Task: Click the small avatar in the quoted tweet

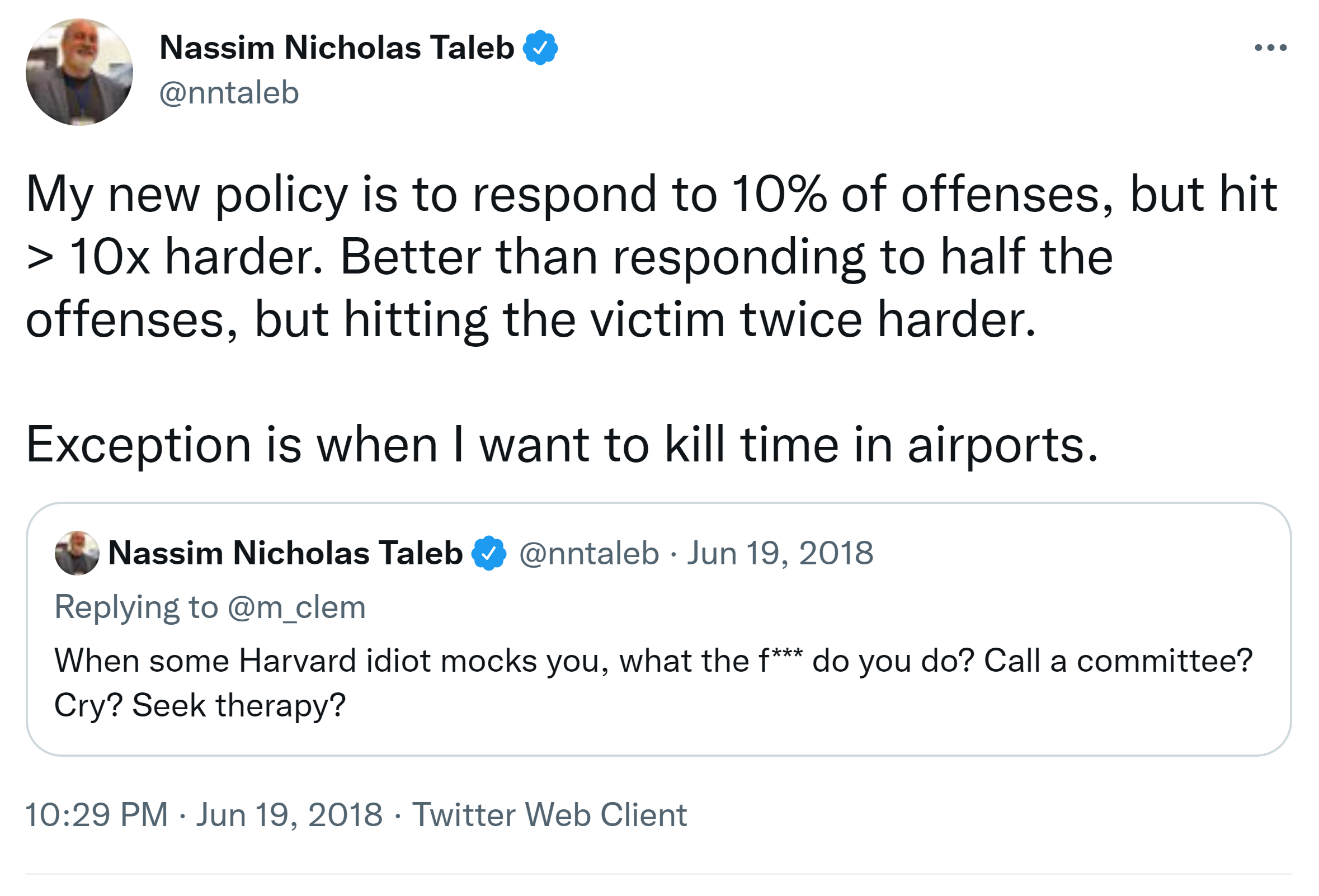Action: (x=77, y=553)
